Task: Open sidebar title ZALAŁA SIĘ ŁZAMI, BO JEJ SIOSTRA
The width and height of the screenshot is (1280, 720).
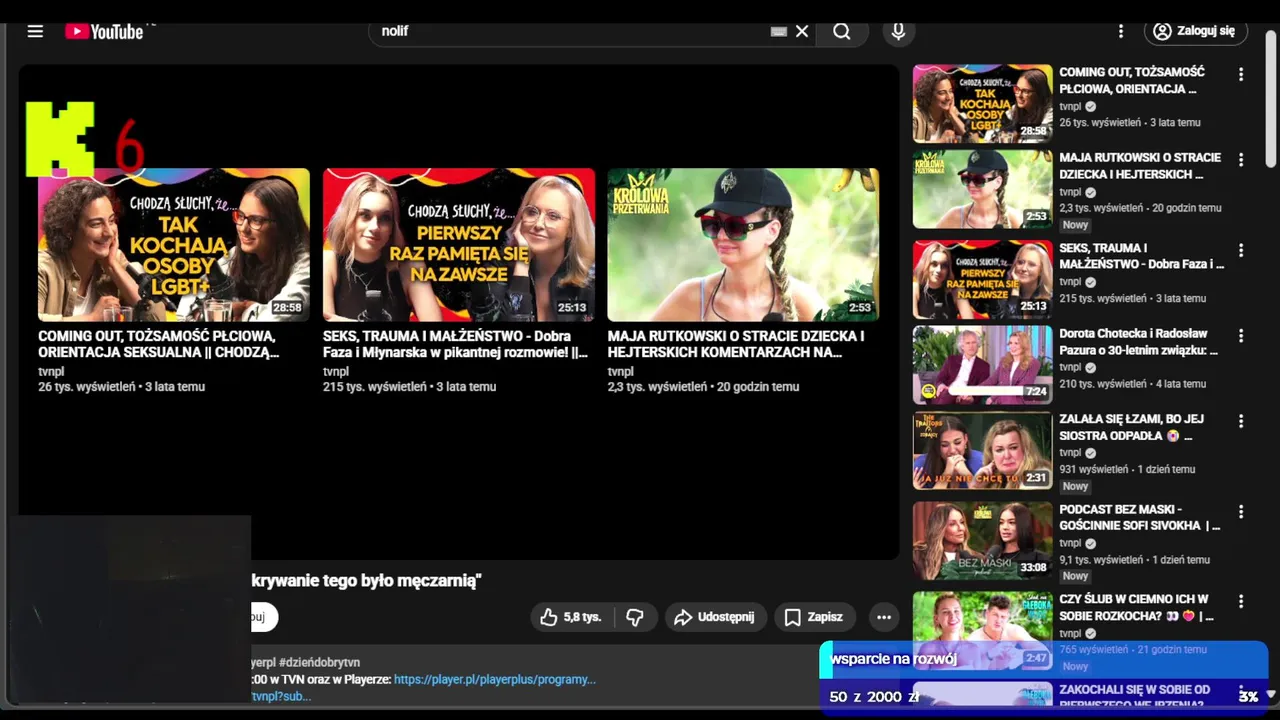Action: pyautogui.click(x=1132, y=428)
